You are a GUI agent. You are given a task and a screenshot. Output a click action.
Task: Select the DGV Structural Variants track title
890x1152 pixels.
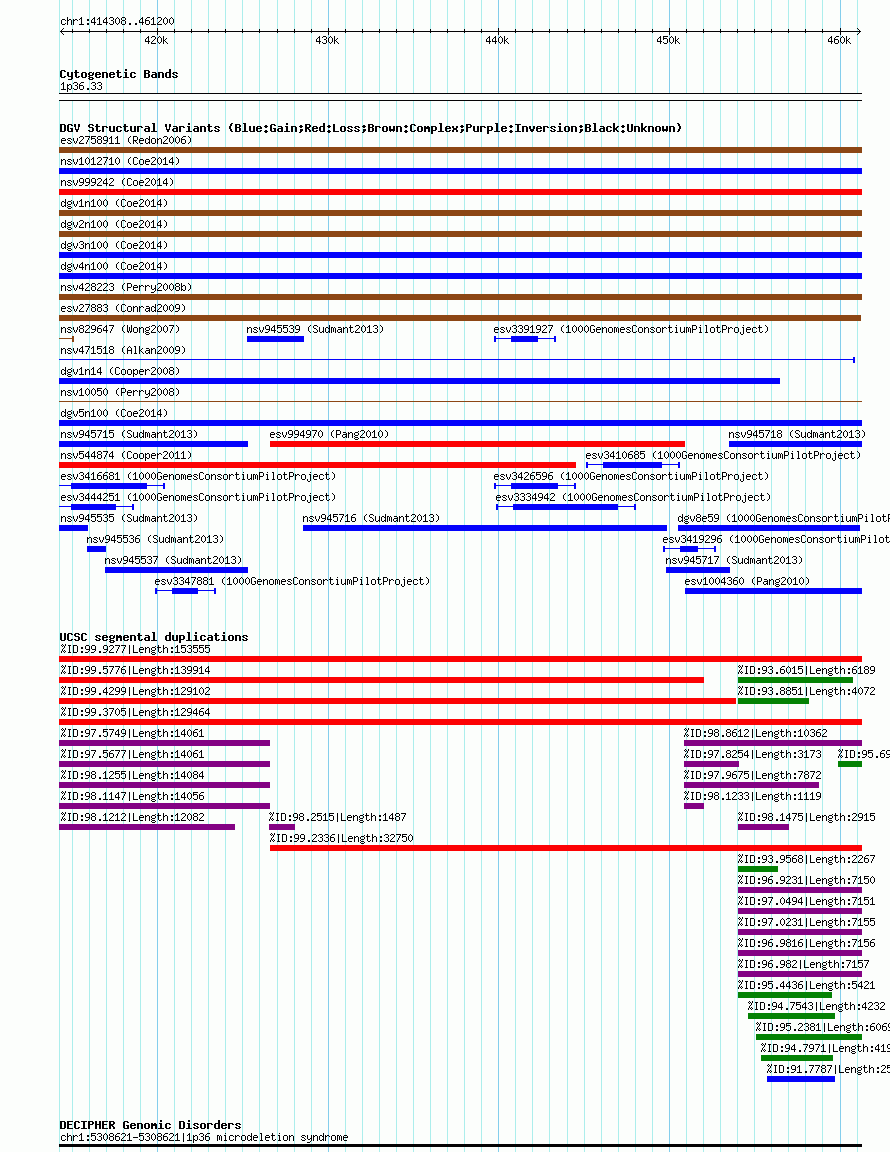(x=370, y=128)
